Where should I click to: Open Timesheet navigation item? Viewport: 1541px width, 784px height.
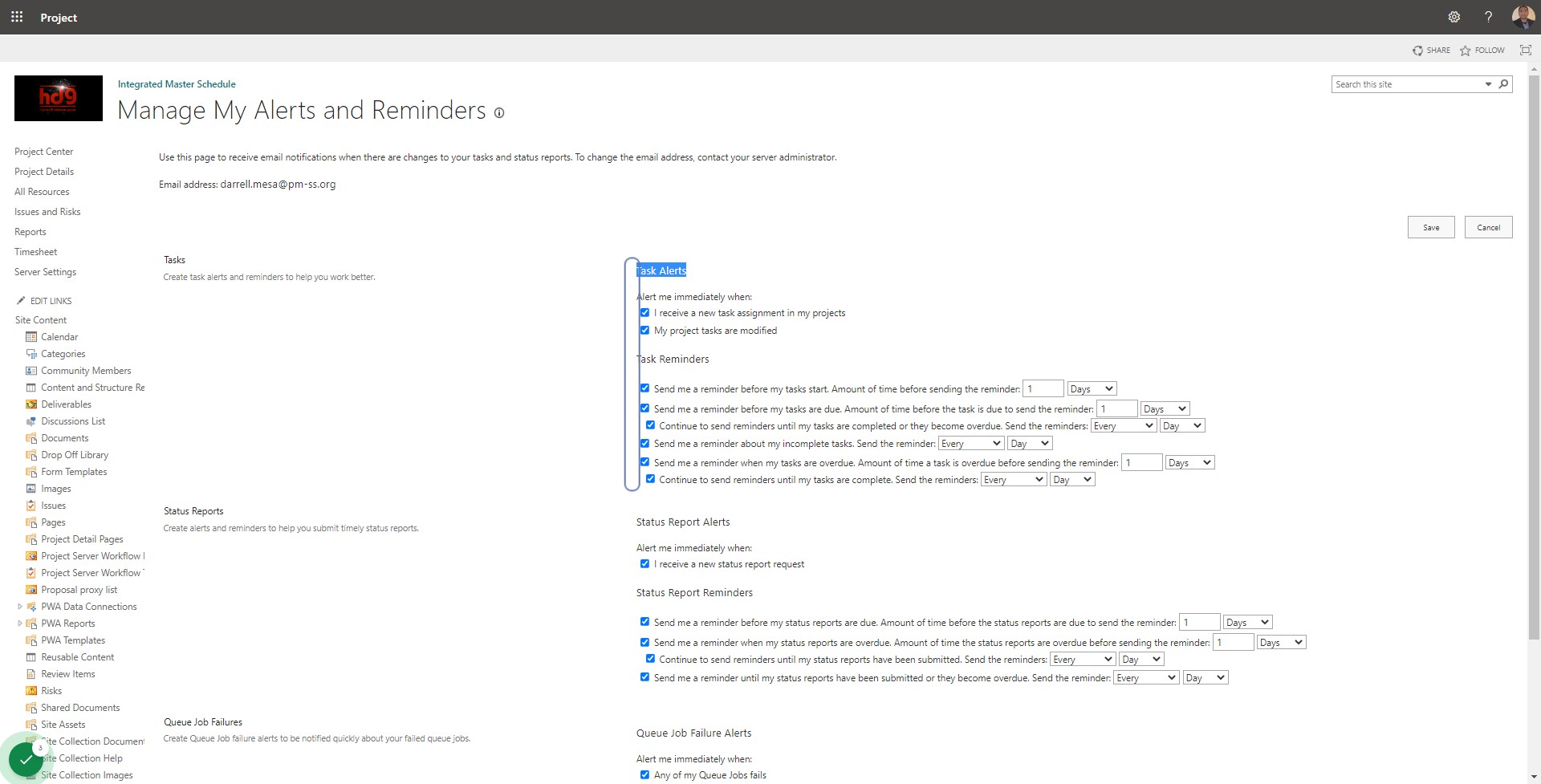(x=35, y=252)
